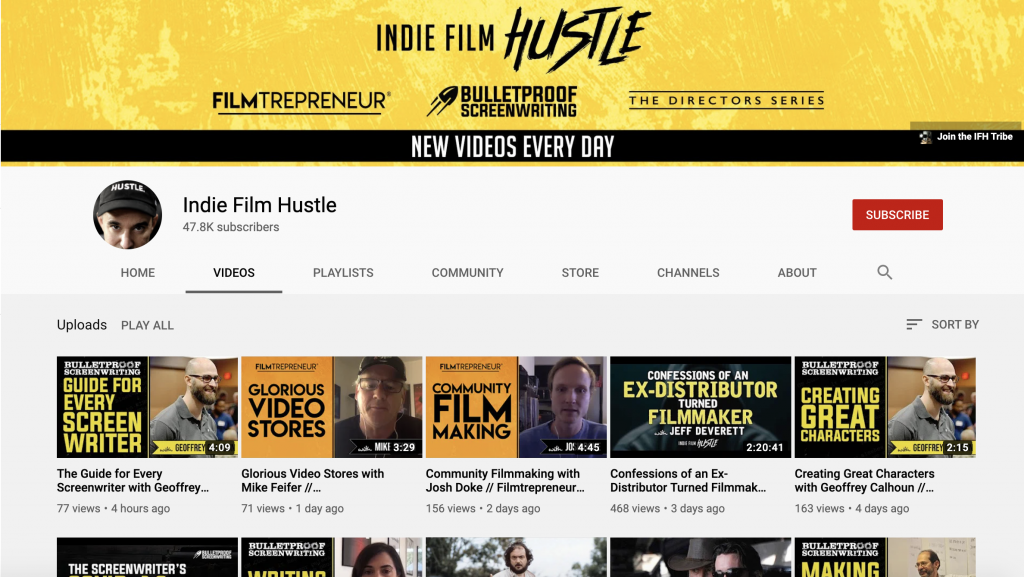Open the Creating Great Characters thumbnail
Image resolution: width=1024 pixels, height=577 pixels.
pyautogui.click(x=885, y=407)
